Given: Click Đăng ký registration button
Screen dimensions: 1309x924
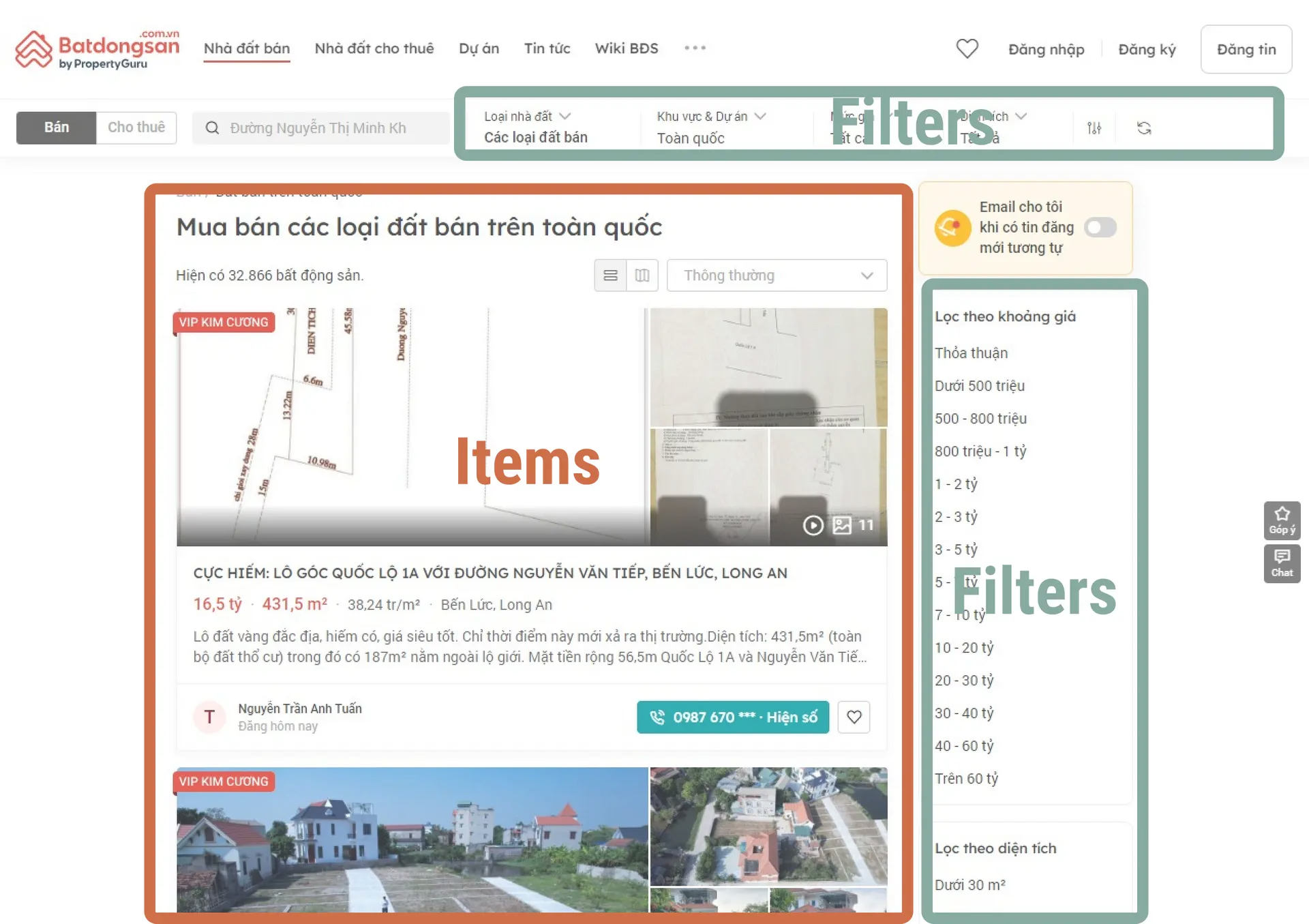Looking at the screenshot, I should tap(1147, 48).
